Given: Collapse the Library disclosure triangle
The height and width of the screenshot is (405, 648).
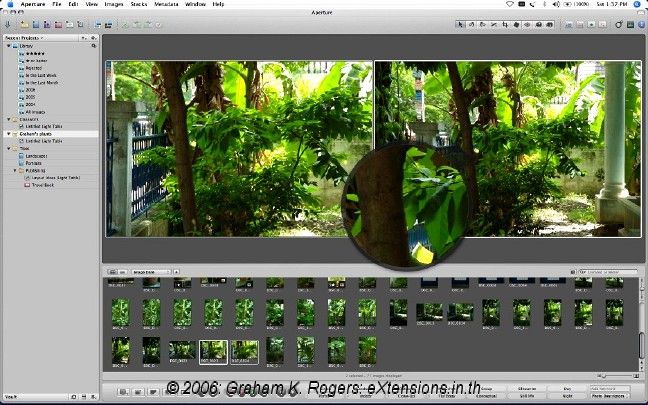Looking at the screenshot, I should tap(9, 46).
